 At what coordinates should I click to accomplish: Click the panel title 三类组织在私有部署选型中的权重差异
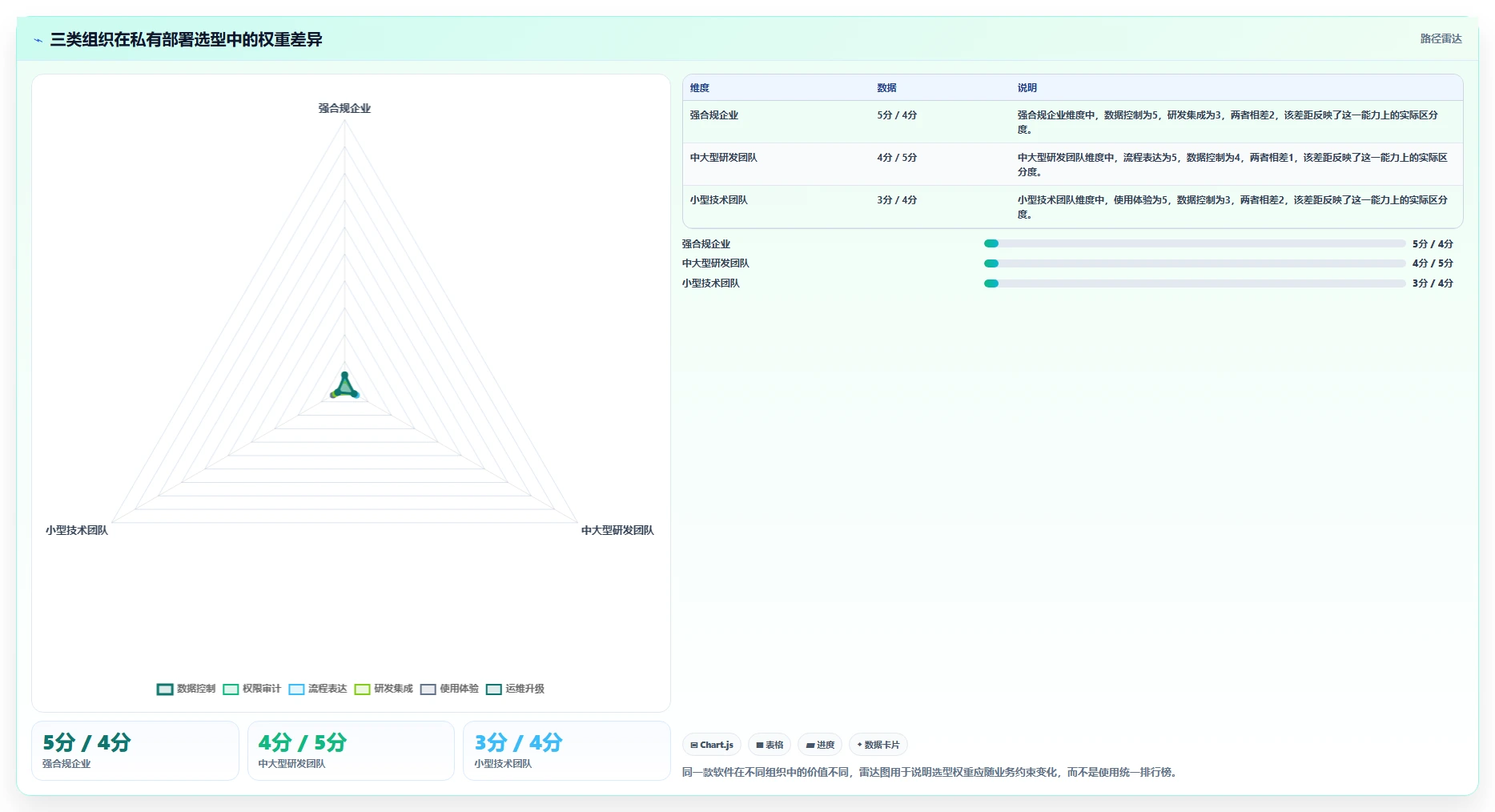[186, 40]
